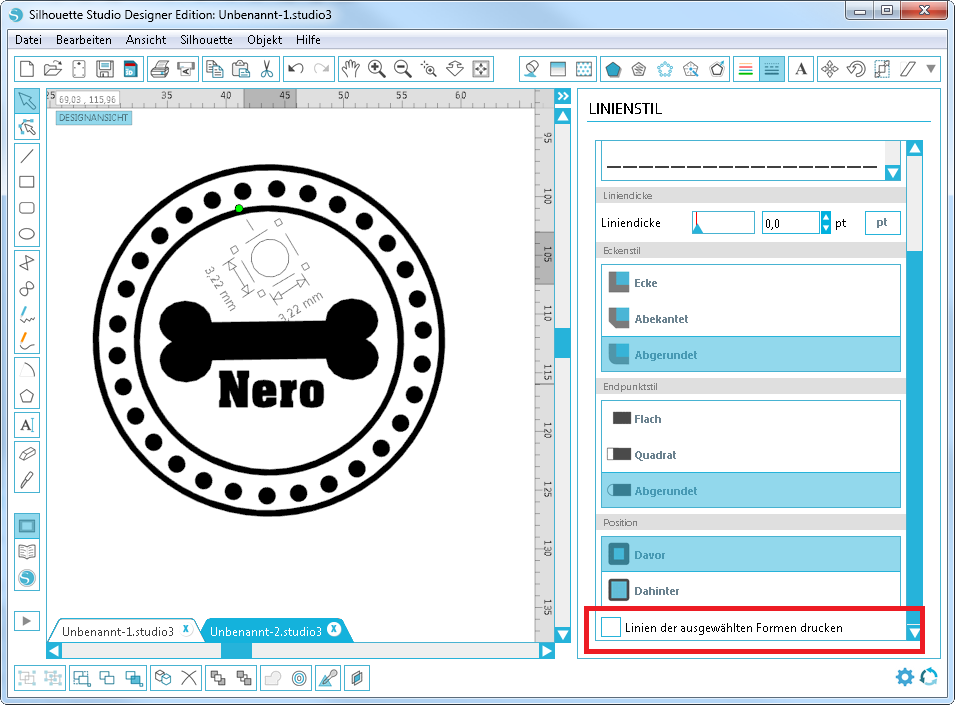The width and height of the screenshot is (955, 705).
Task: Click the line thickness value field
Action: pos(789,224)
